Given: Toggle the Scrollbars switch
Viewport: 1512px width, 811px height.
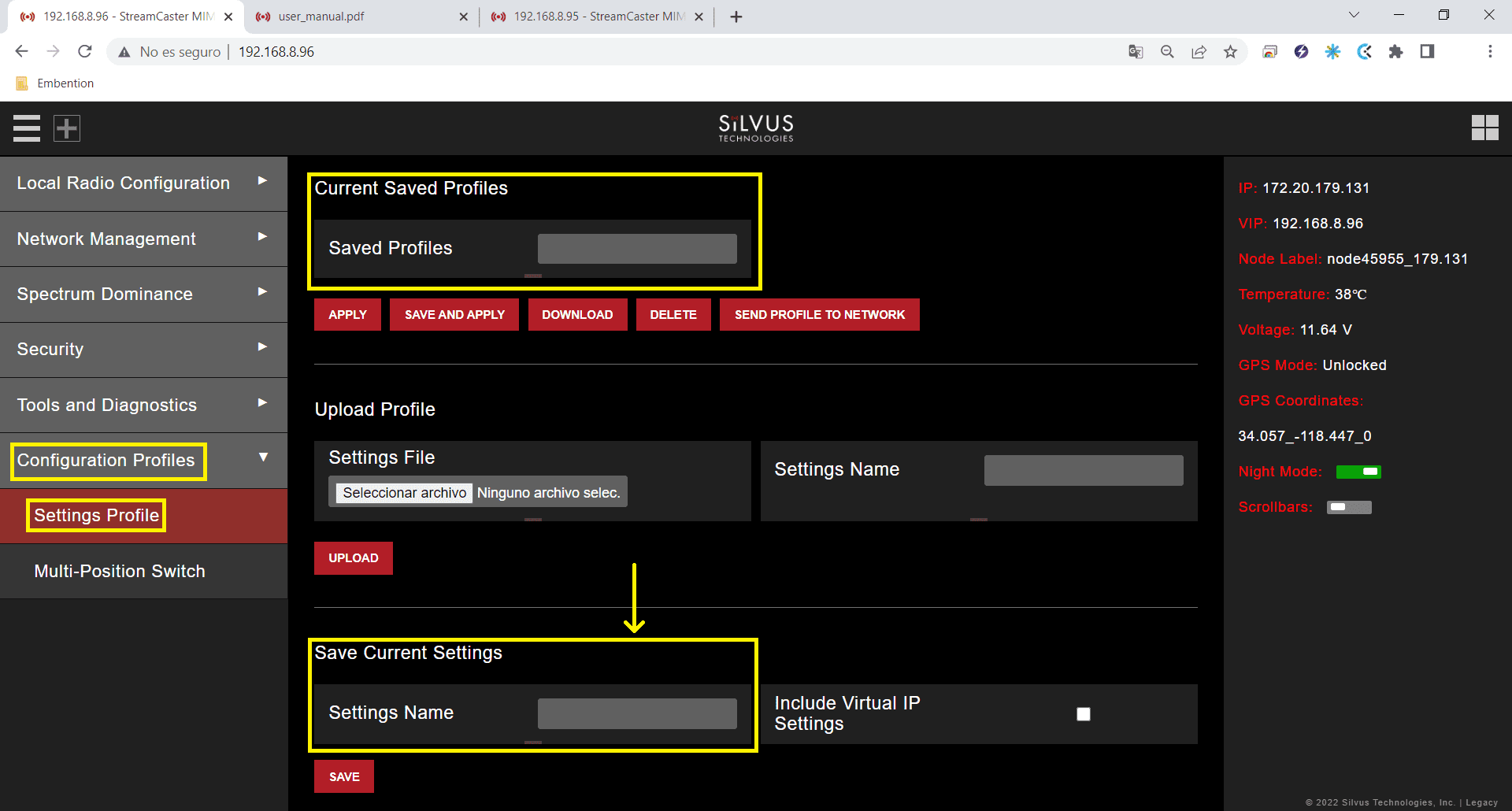Looking at the screenshot, I should pos(1349,507).
